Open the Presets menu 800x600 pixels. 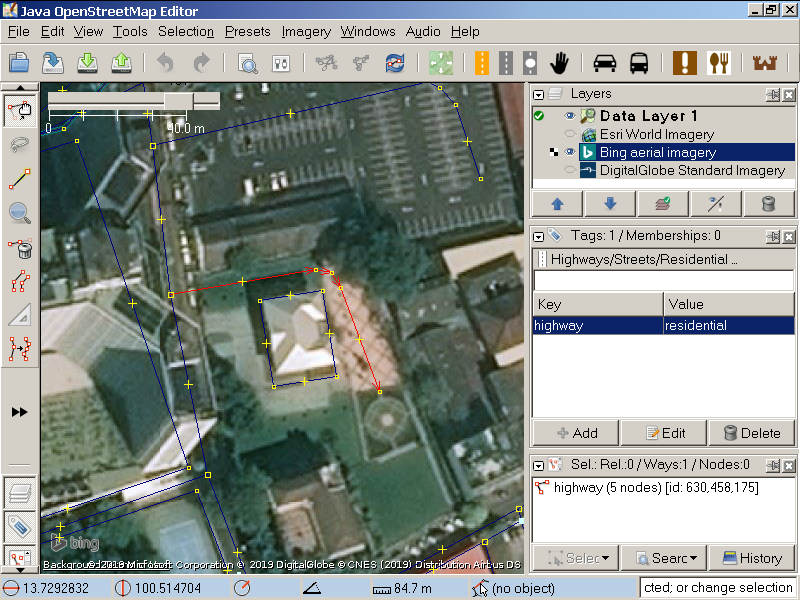pos(247,31)
